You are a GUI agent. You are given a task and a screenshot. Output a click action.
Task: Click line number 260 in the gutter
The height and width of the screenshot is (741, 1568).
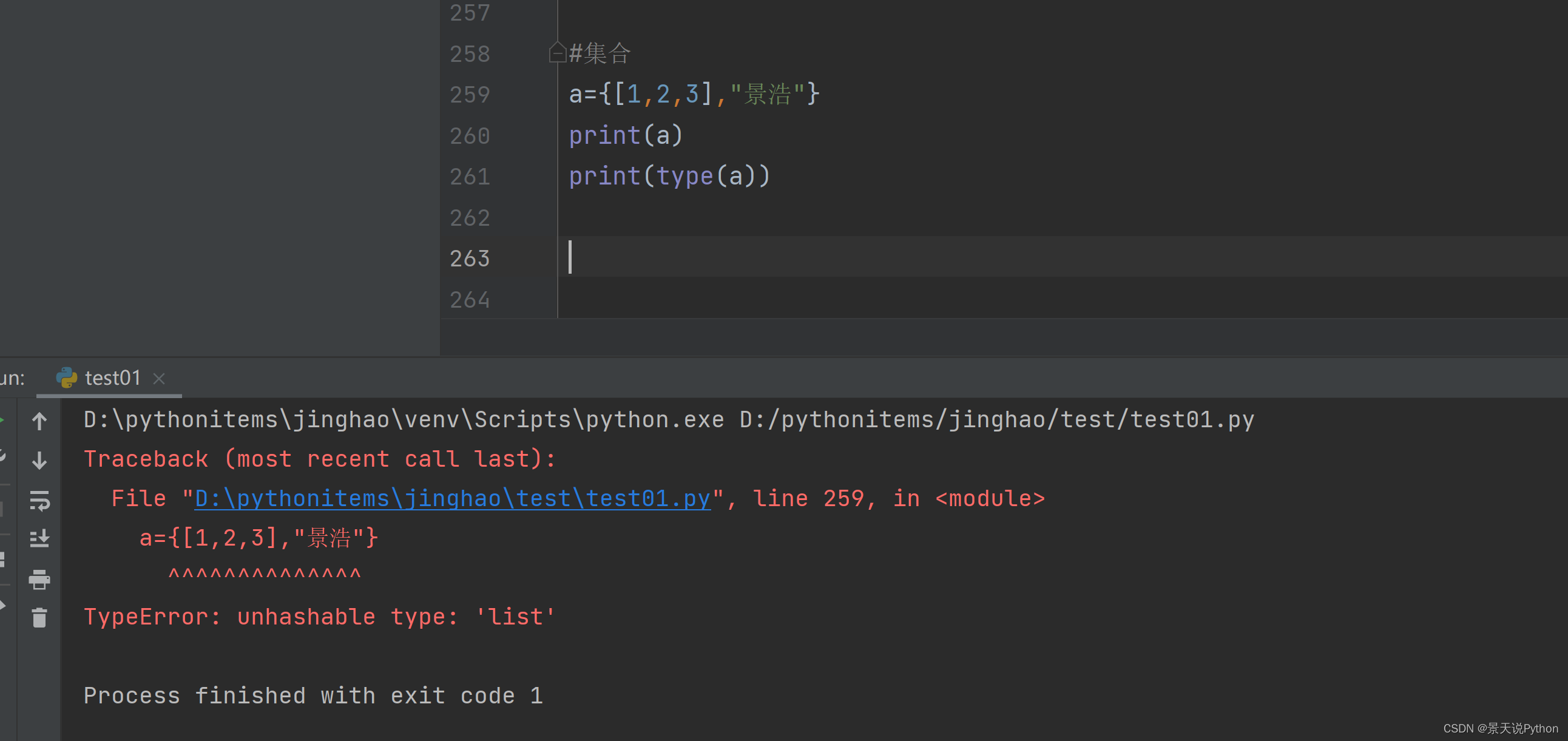469,135
